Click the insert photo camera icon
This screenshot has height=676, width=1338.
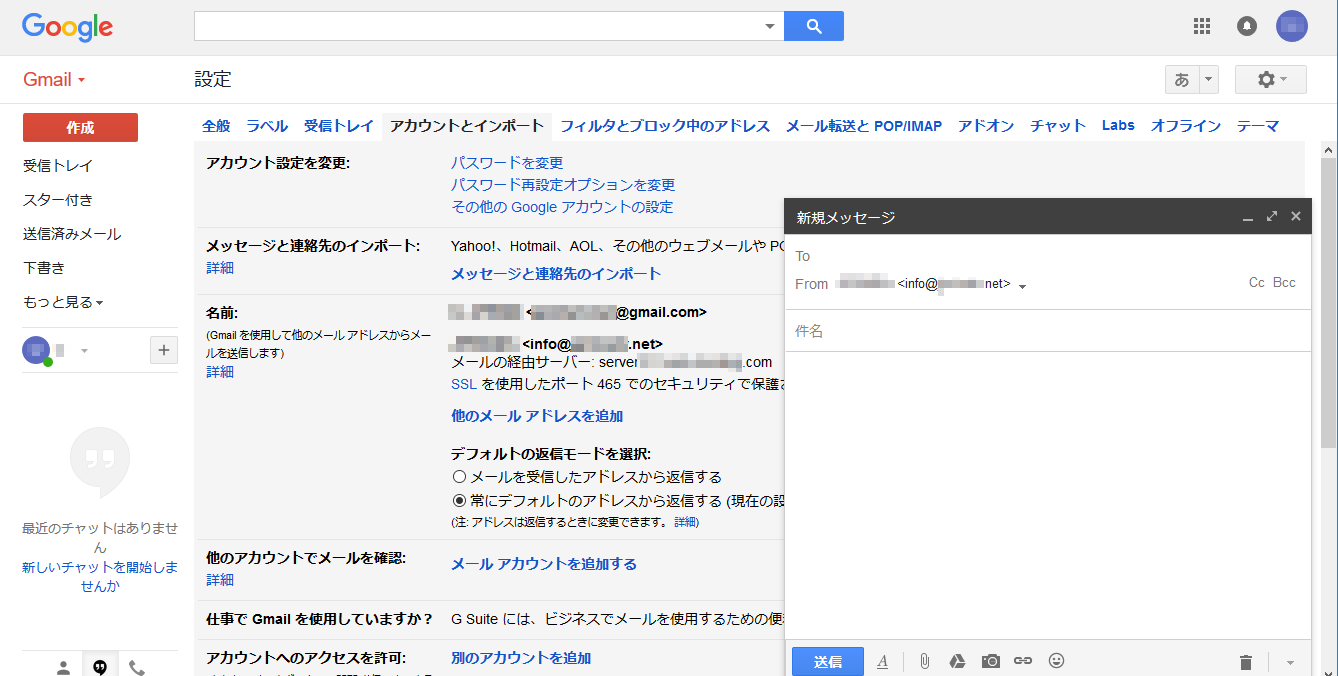tap(990, 662)
